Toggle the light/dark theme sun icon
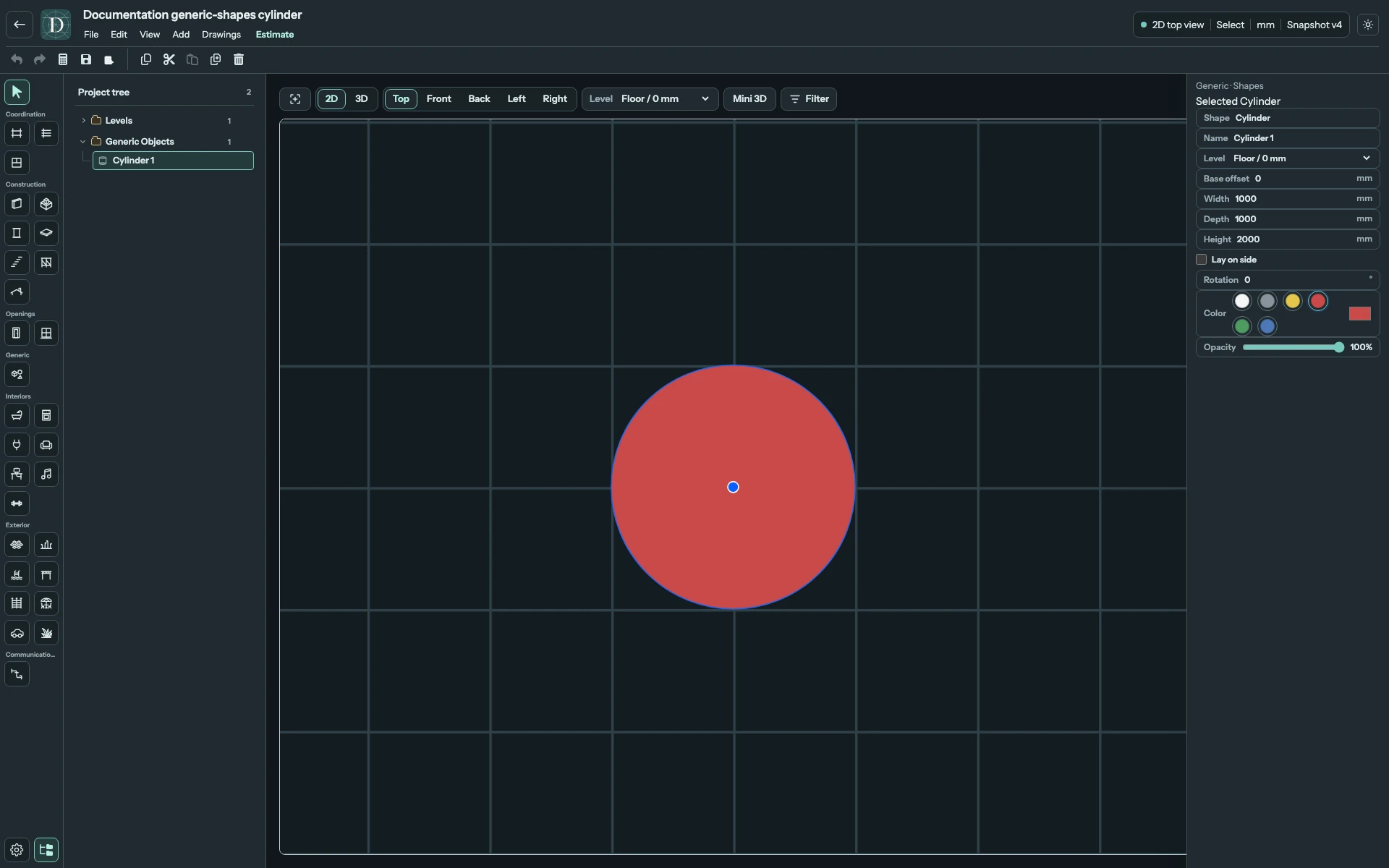The width and height of the screenshot is (1389, 868). click(1368, 25)
